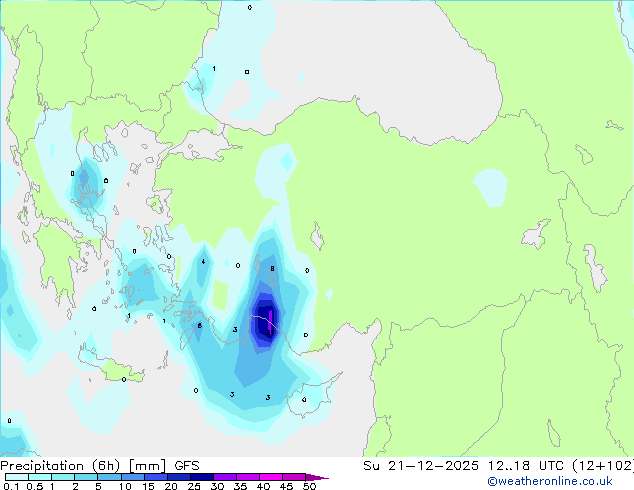Click the '35' legend tick label

tap(240, 486)
